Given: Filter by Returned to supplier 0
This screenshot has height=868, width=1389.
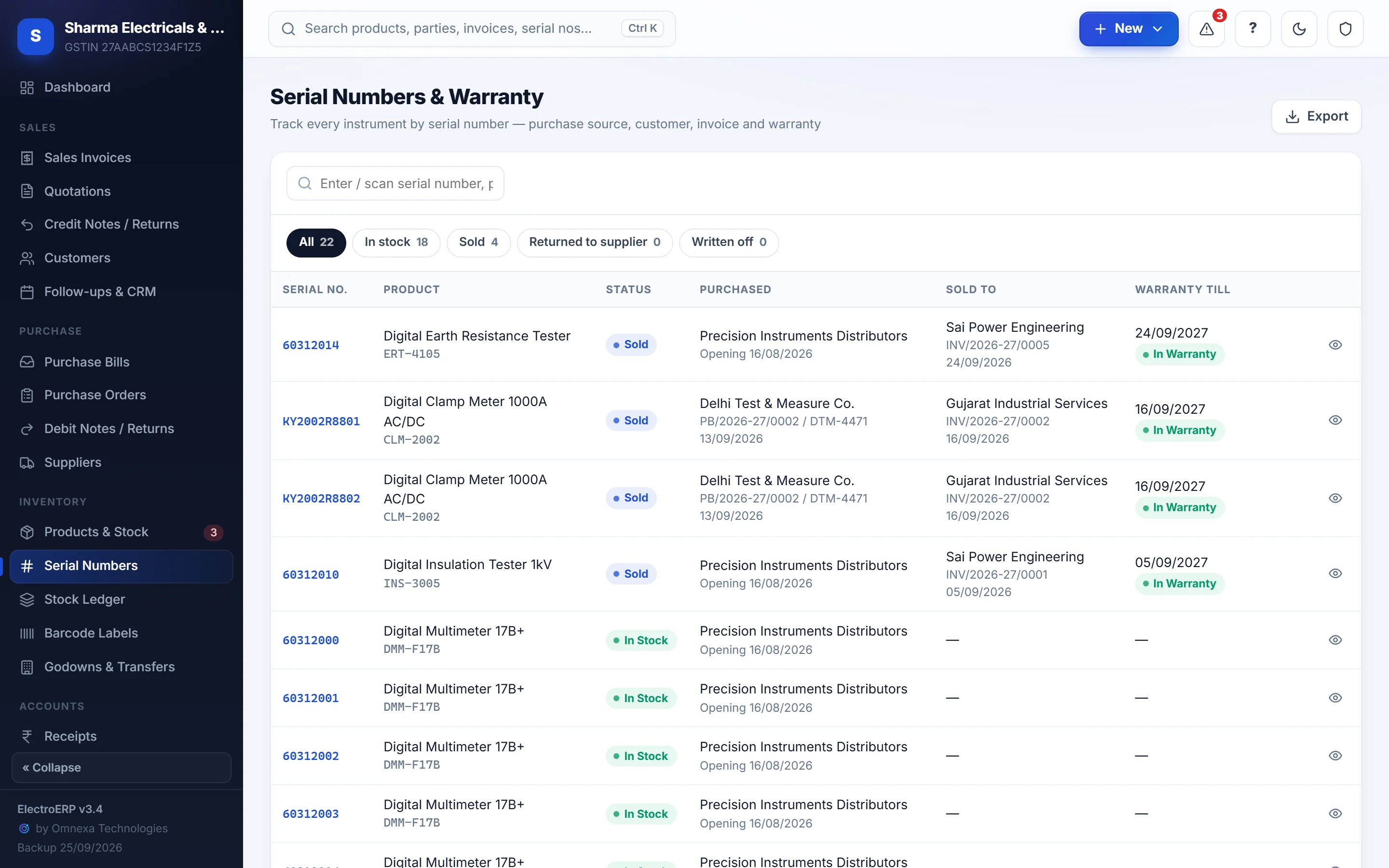Looking at the screenshot, I should pyautogui.click(x=595, y=242).
